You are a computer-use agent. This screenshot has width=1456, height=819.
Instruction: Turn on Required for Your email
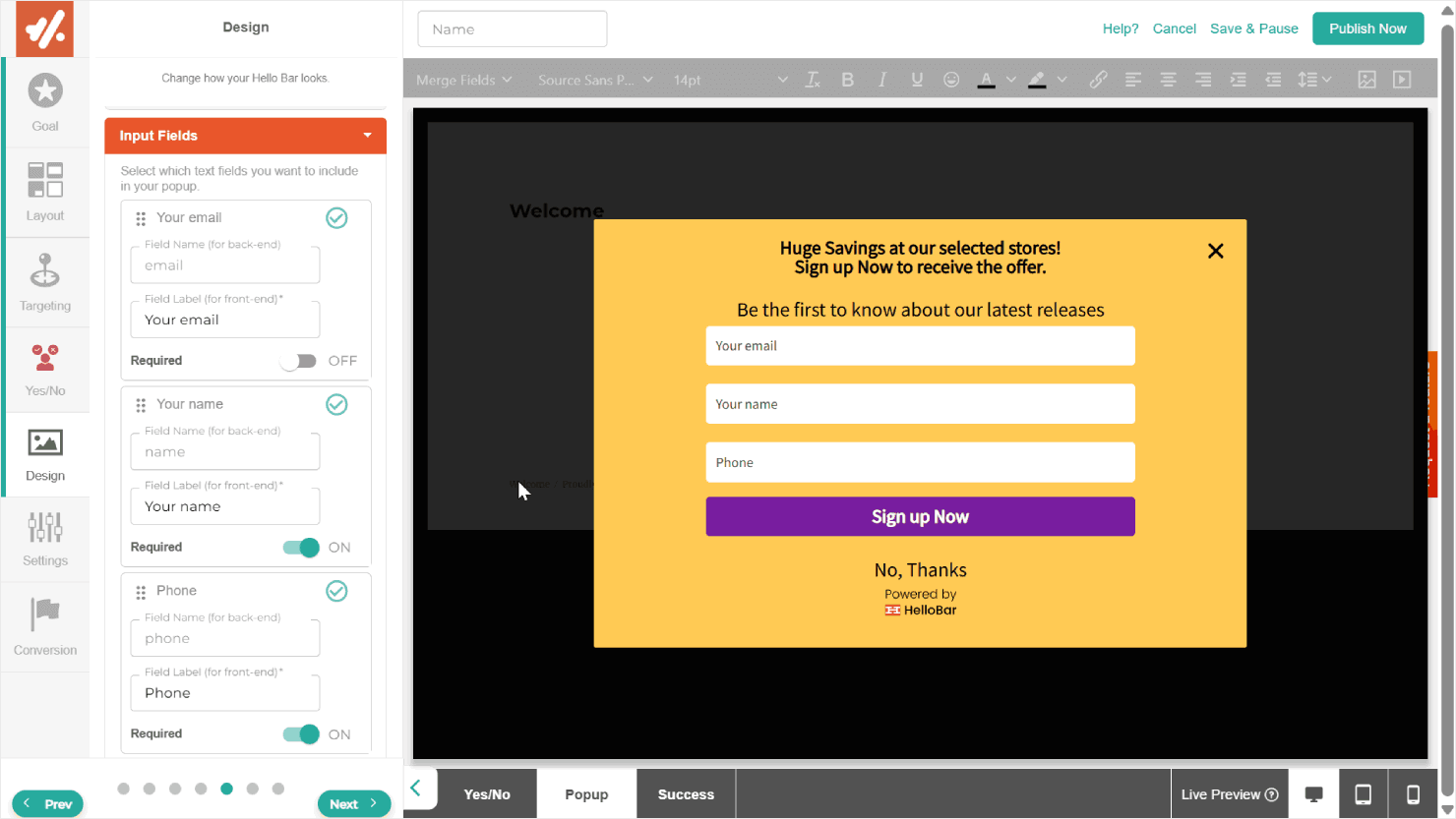coord(298,361)
